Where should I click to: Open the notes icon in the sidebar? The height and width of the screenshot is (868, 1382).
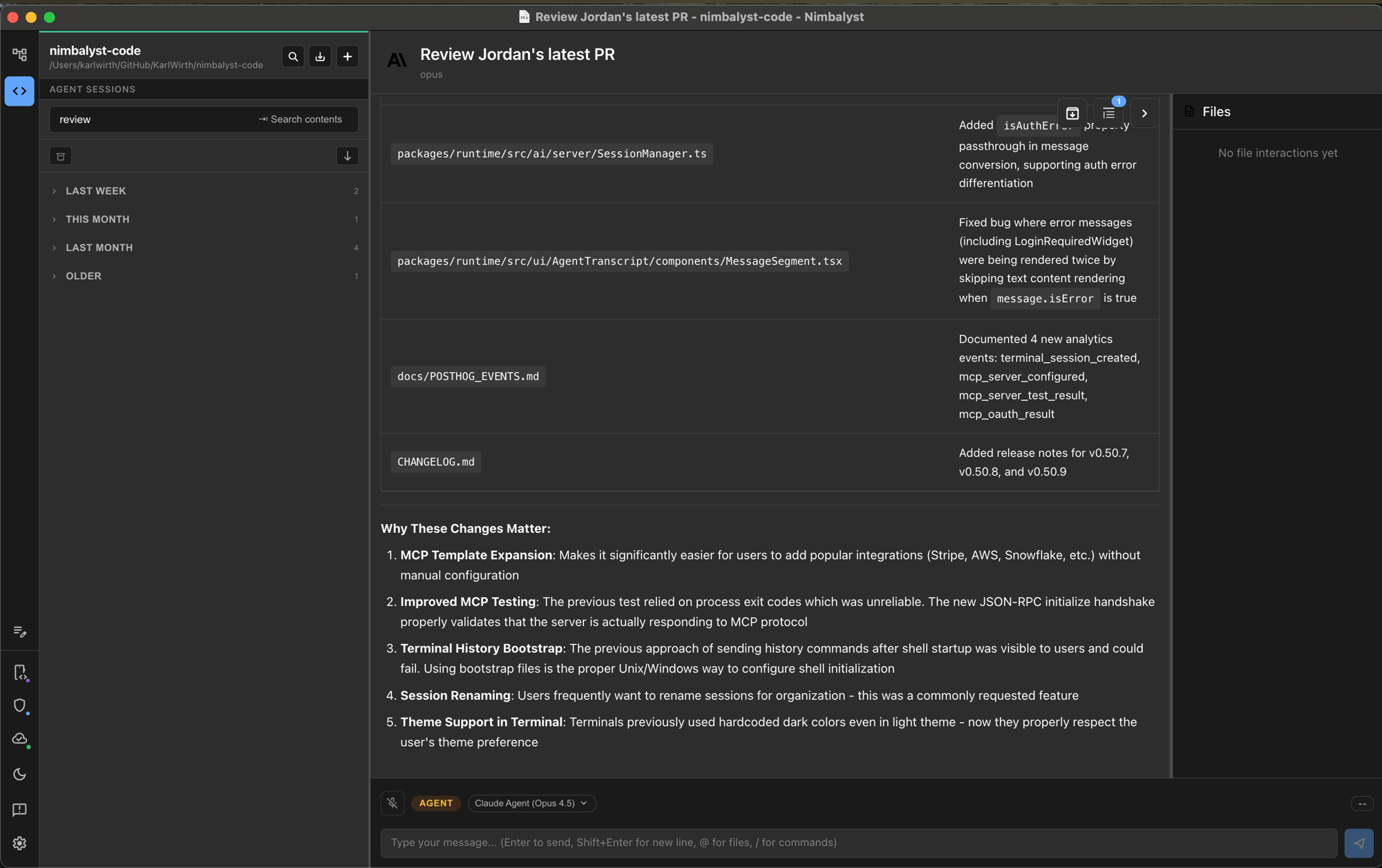click(x=19, y=632)
